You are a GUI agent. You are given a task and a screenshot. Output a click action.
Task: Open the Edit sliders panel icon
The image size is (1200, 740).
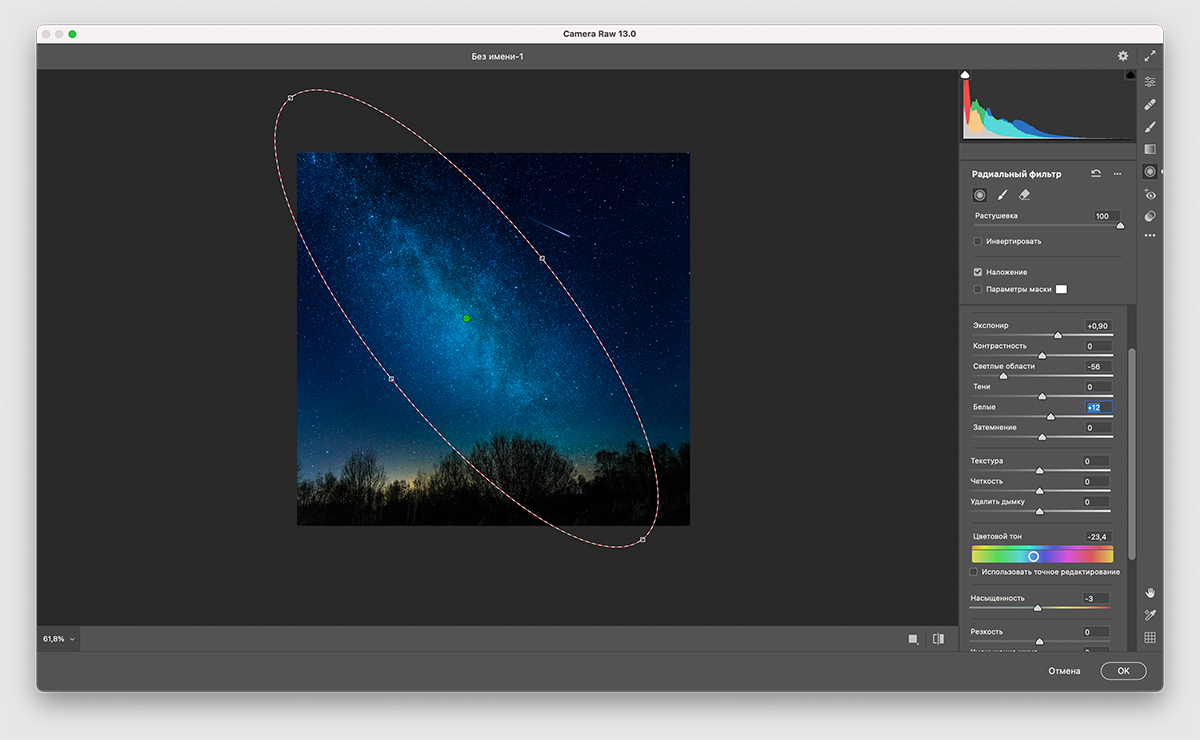1150,81
